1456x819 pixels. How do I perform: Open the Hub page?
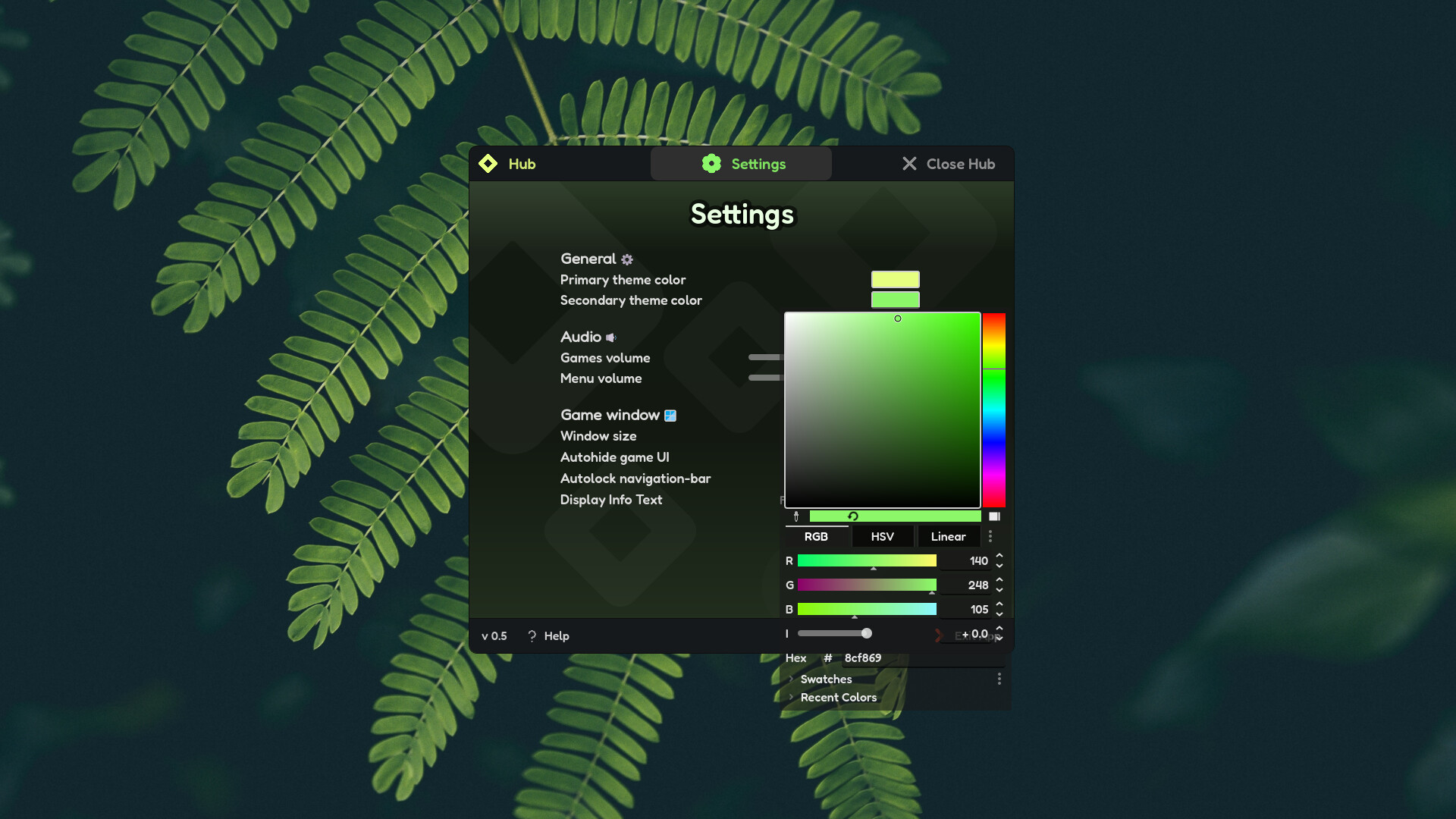pos(521,164)
